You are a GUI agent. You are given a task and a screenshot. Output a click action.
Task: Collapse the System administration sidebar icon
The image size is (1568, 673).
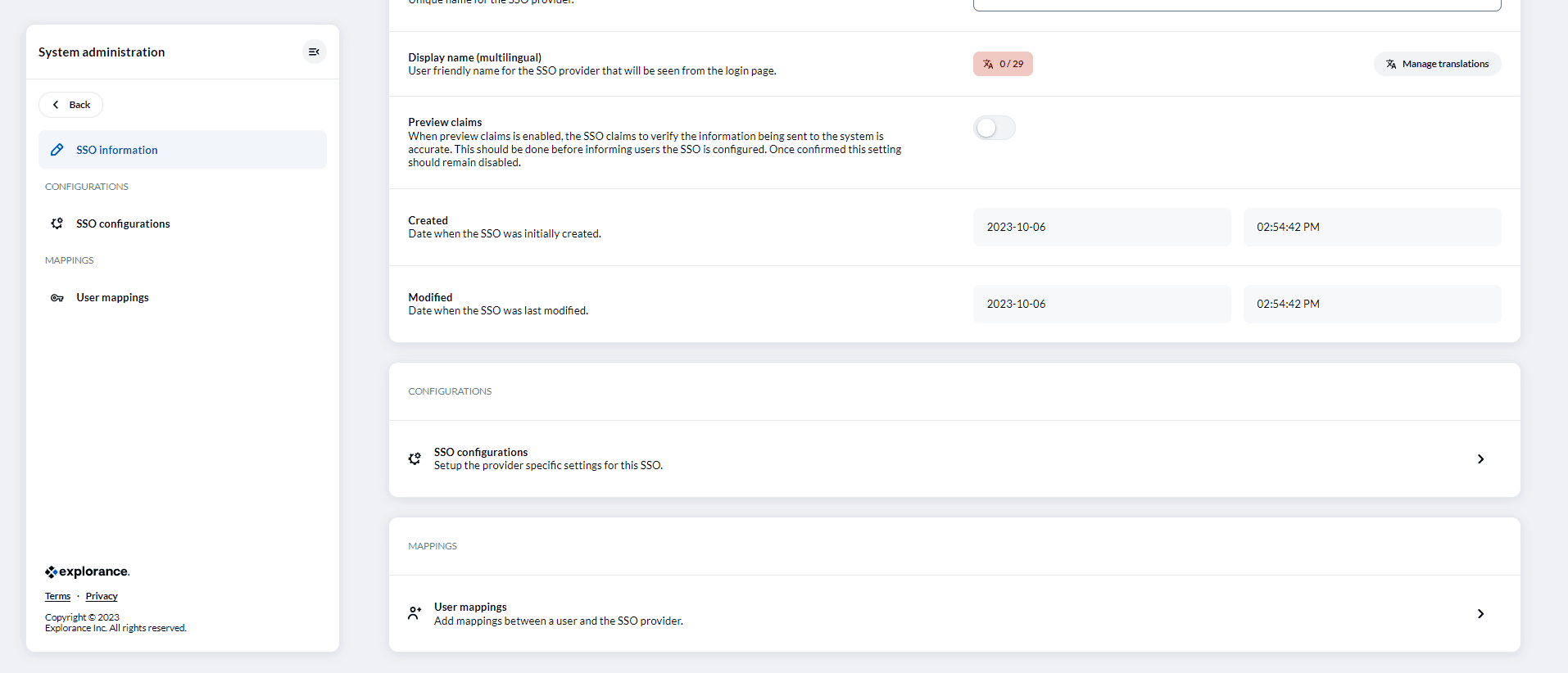click(314, 52)
